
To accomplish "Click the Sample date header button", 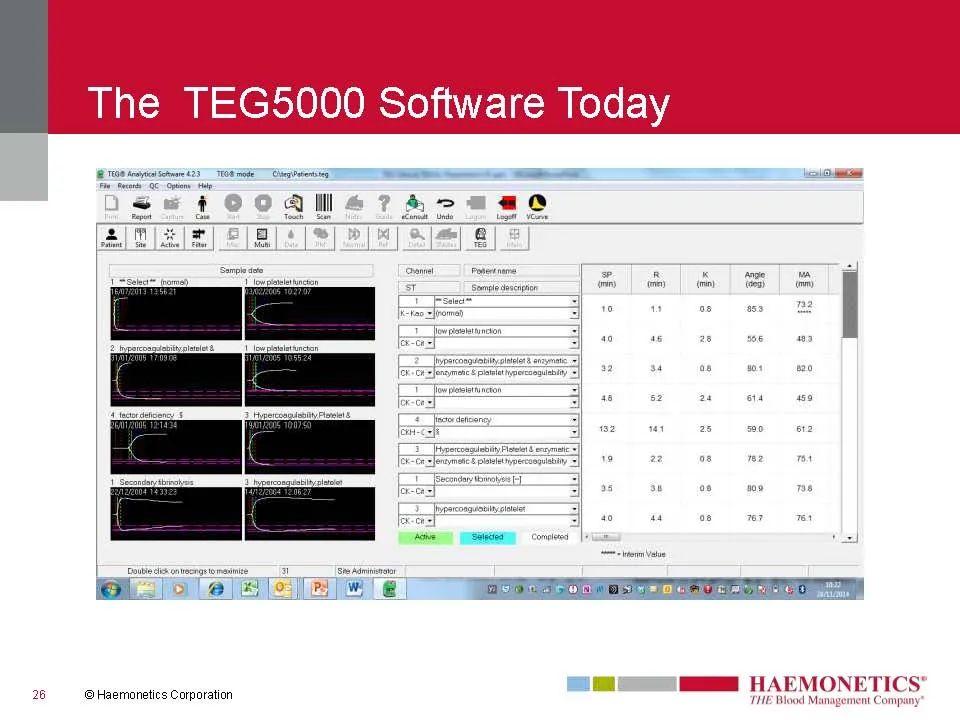I will 241,270.
